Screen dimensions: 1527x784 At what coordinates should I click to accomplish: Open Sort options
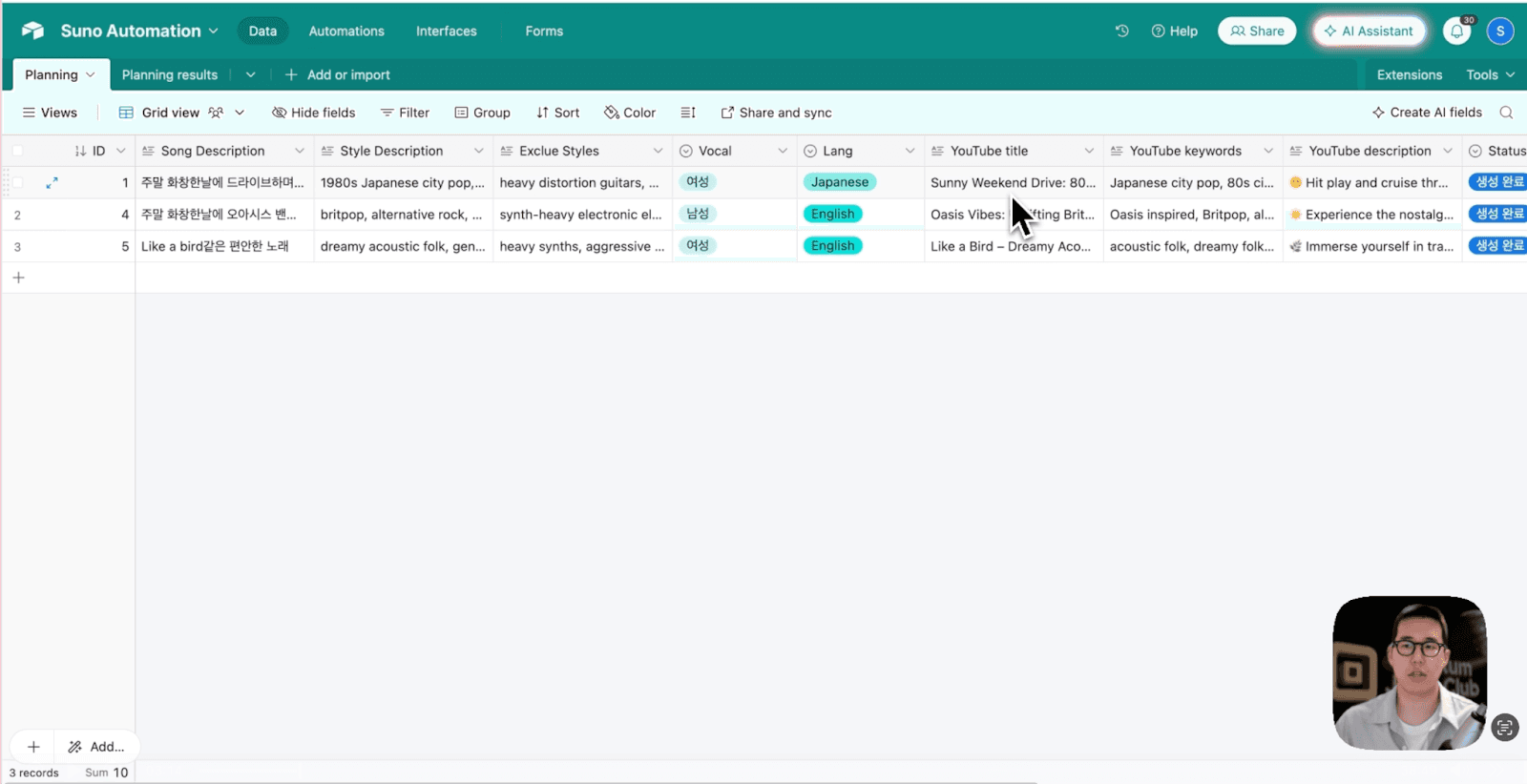click(557, 113)
